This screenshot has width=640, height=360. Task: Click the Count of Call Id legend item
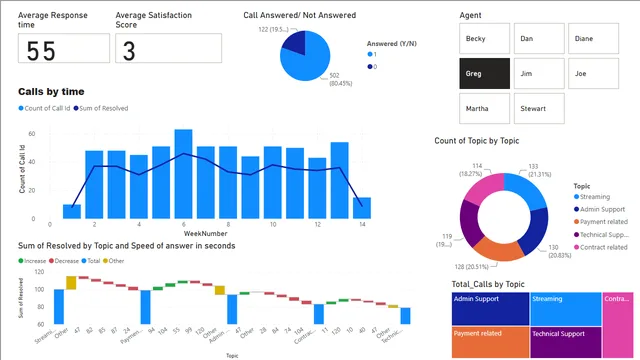coord(44,108)
